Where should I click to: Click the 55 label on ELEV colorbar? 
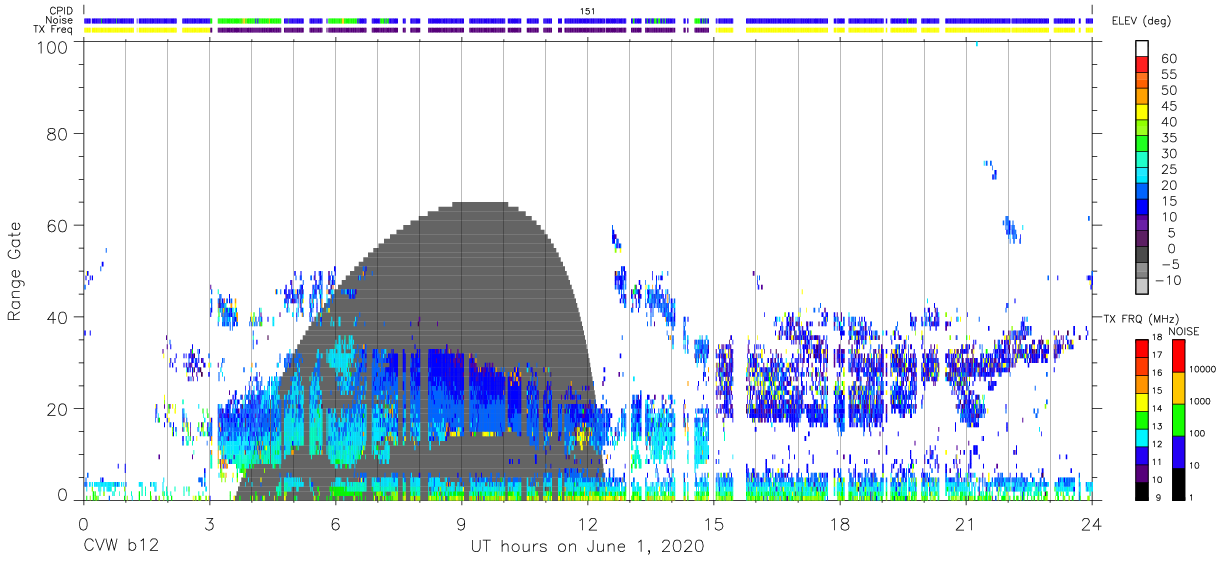point(1168,74)
